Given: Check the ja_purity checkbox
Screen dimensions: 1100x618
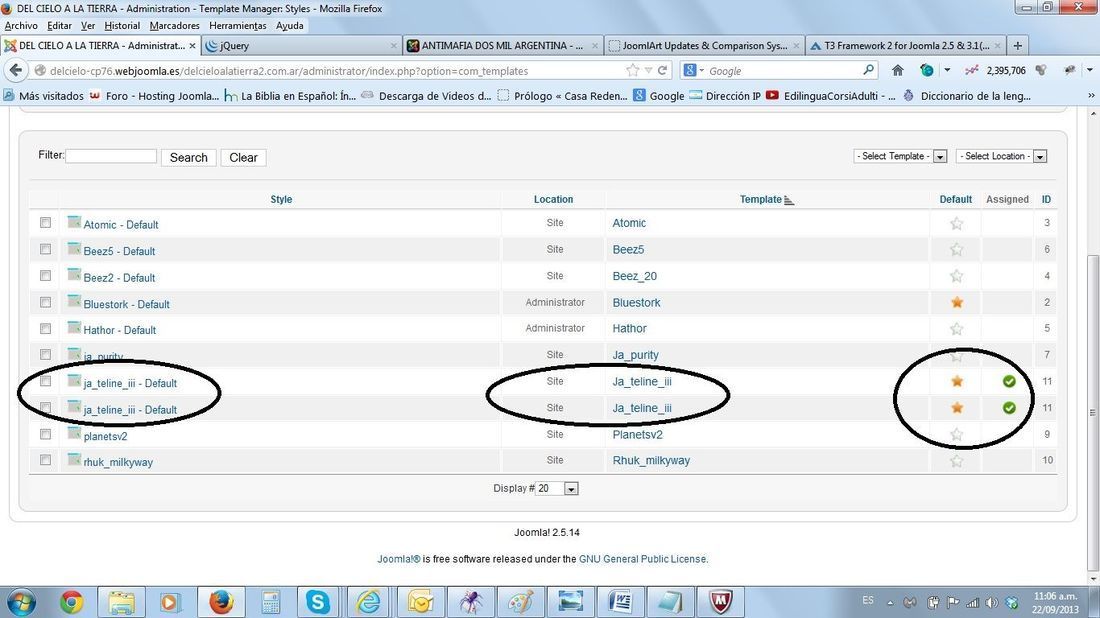Looking at the screenshot, I should pyautogui.click(x=46, y=355).
